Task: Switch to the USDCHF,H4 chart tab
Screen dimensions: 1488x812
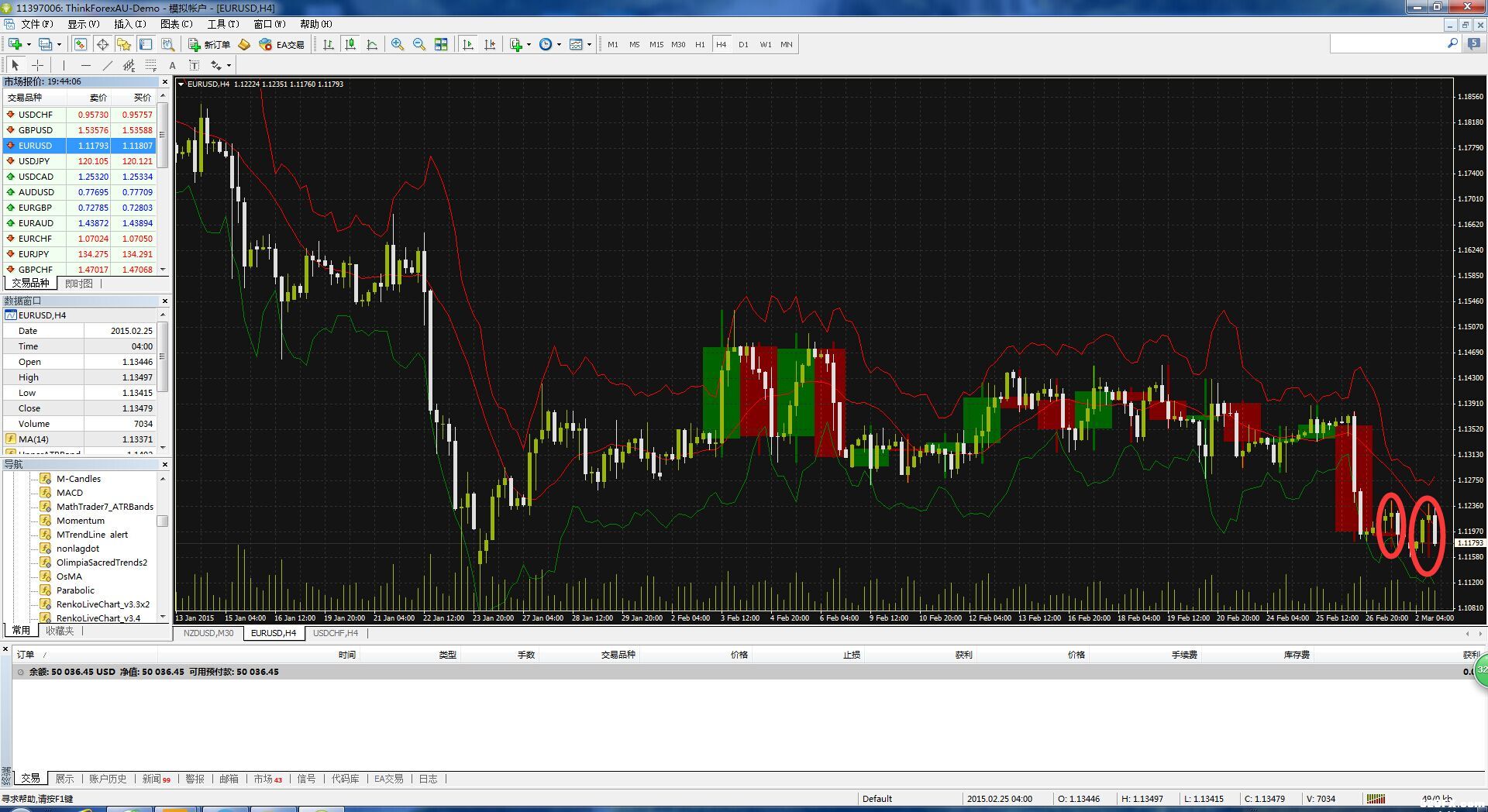Action: [336, 633]
